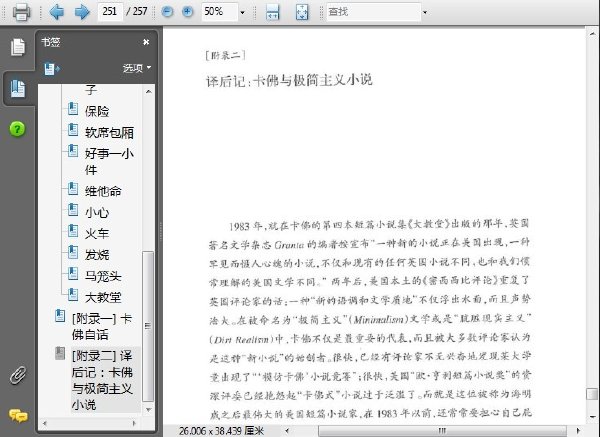The width and height of the screenshot is (600, 437).
Task: Click the Print icon in the toolbar
Action: point(21,11)
